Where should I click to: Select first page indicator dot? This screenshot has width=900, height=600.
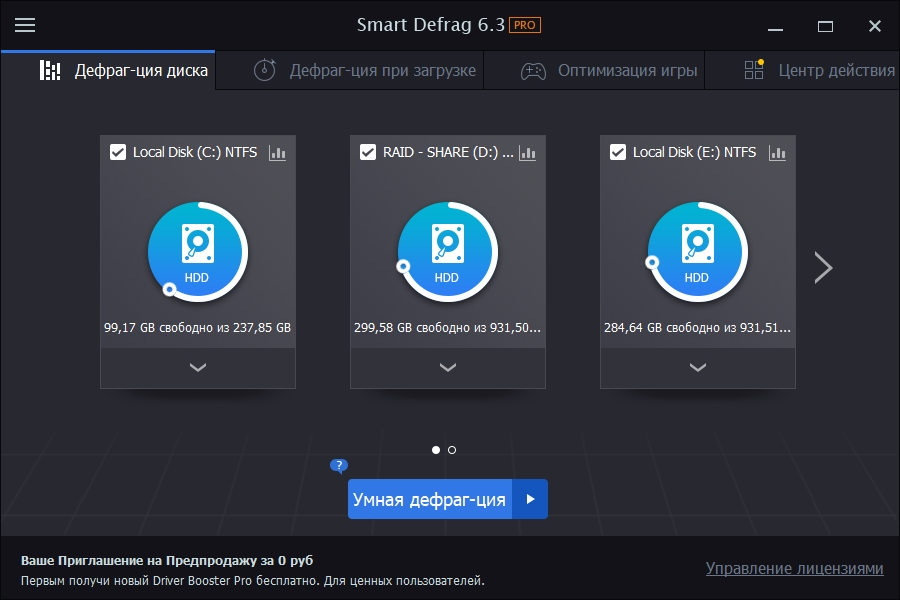pos(436,450)
